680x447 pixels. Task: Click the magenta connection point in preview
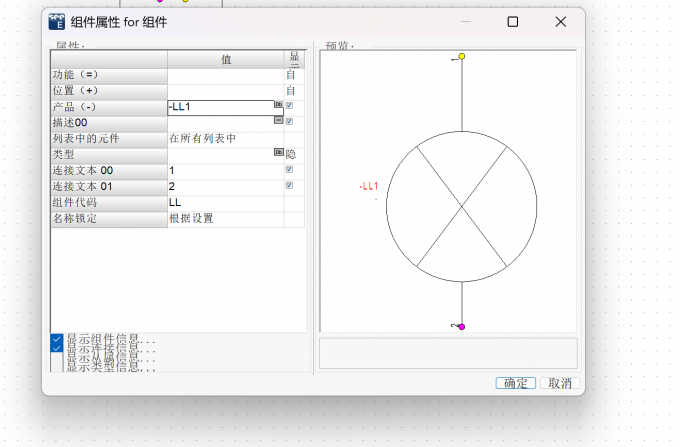pyautogui.click(x=462, y=327)
